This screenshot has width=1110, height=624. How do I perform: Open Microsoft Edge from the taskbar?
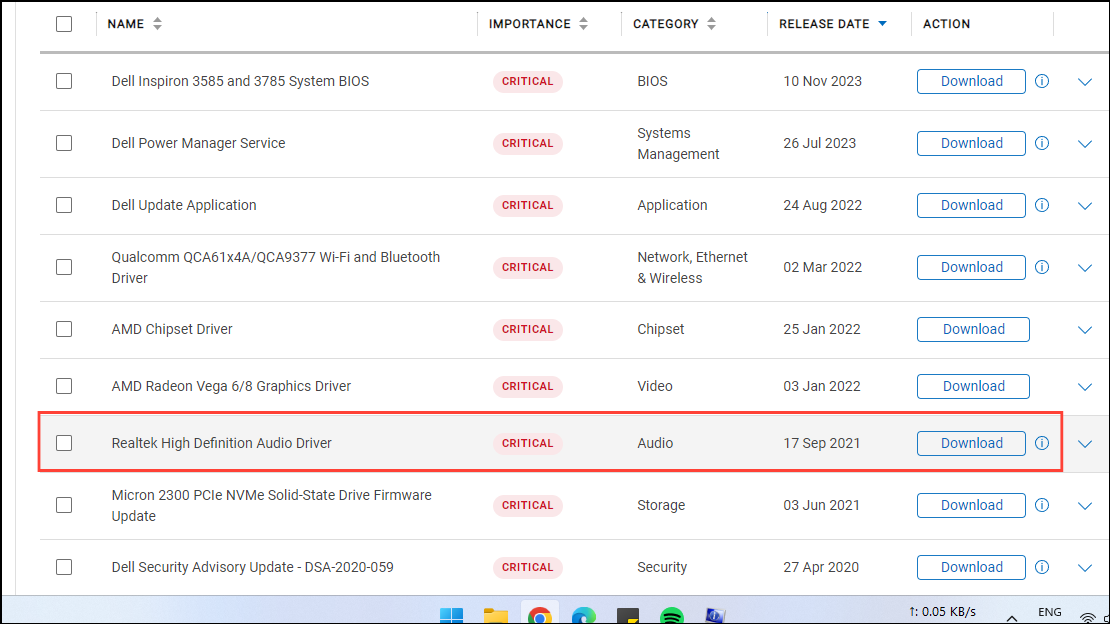click(583, 616)
